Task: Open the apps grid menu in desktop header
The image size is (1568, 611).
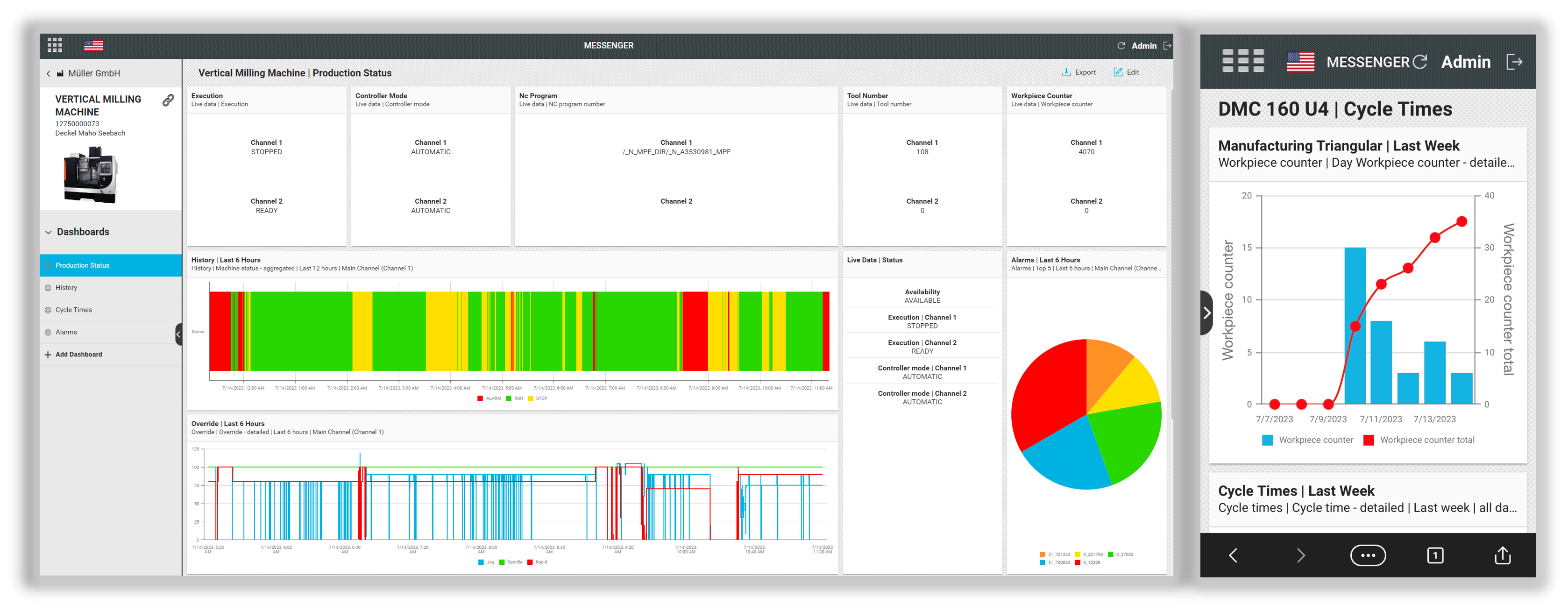Action: (55, 45)
